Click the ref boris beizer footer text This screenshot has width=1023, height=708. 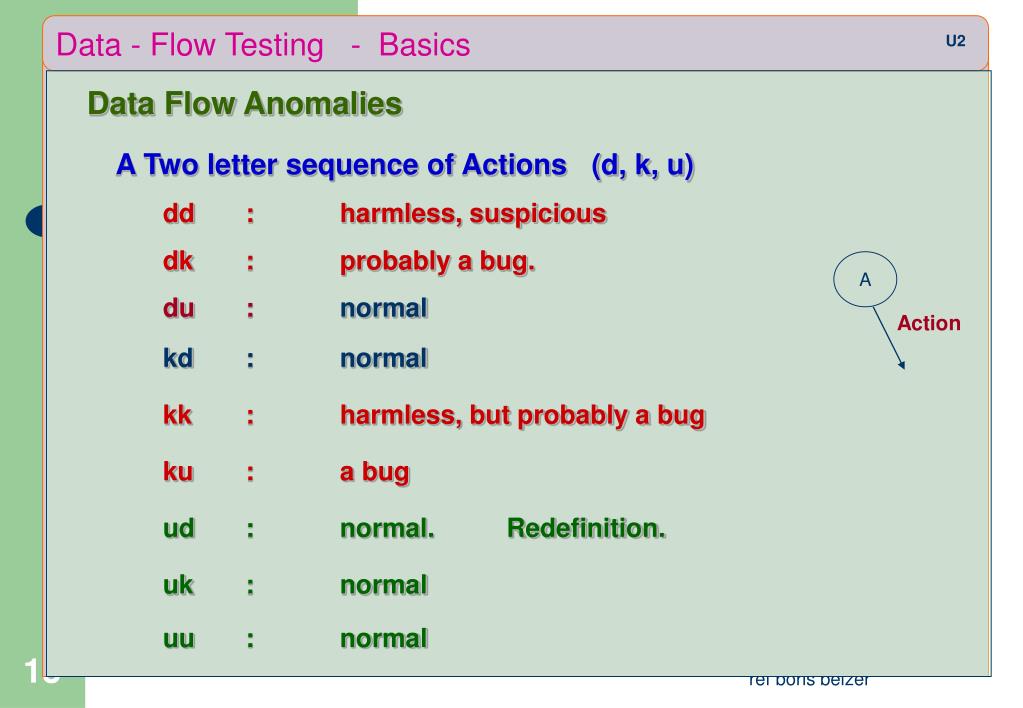(x=808, y=680)
